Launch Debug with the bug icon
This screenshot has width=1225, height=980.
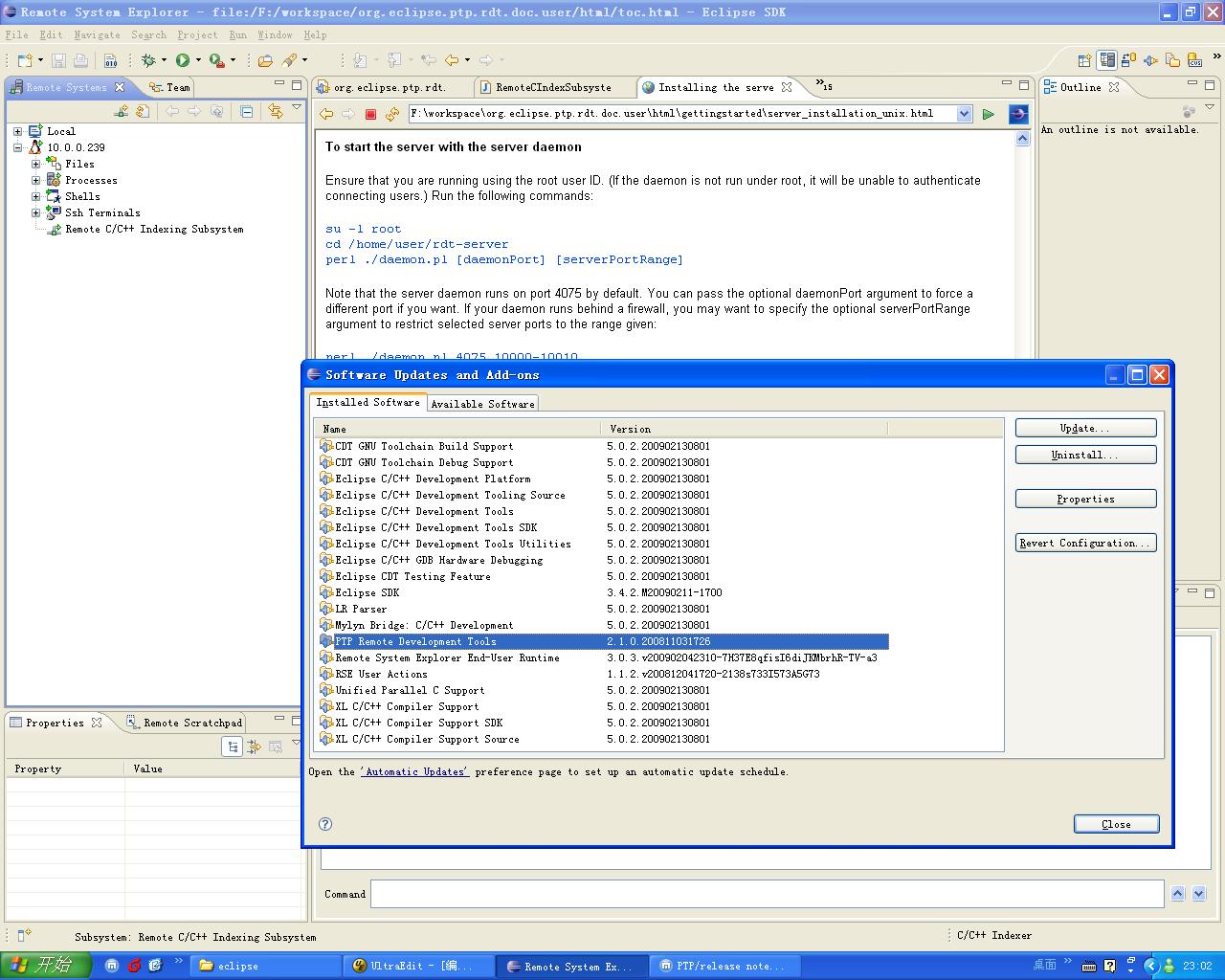click(148, 60)
